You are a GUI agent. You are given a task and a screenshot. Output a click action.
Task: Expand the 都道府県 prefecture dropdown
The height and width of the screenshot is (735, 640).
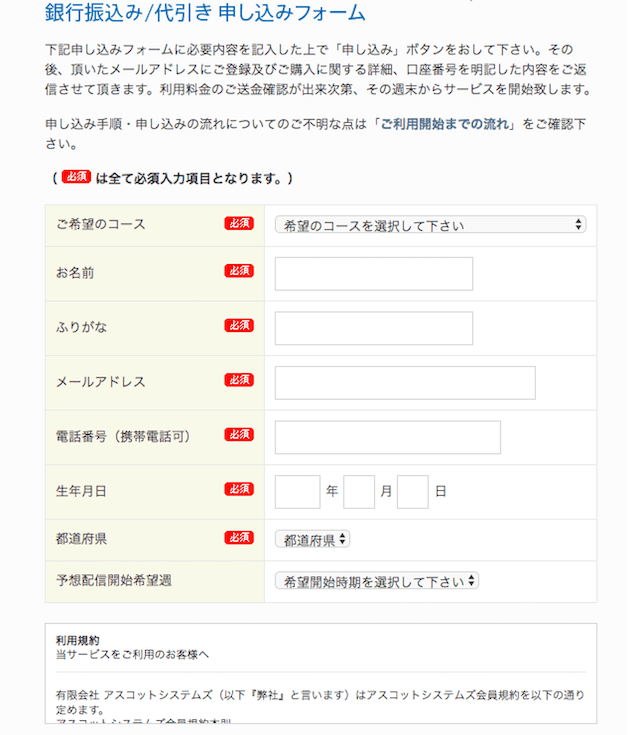point(312,540)
